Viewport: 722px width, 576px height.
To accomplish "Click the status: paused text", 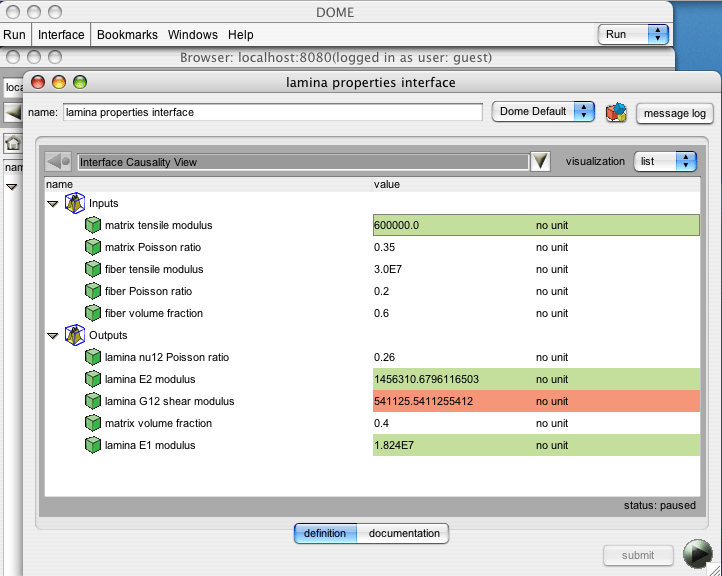I will click(x=659, y=506).
